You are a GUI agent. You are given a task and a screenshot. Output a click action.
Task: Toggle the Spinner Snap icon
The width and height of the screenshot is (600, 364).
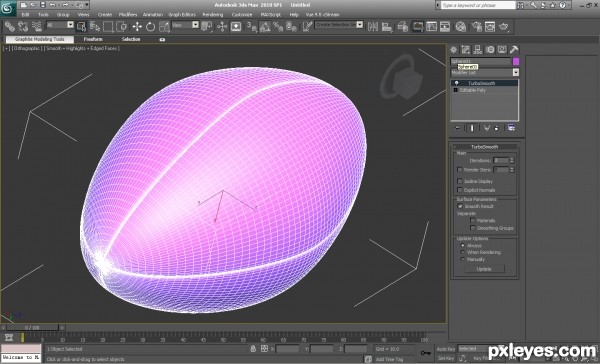click(x=291, y=26)
